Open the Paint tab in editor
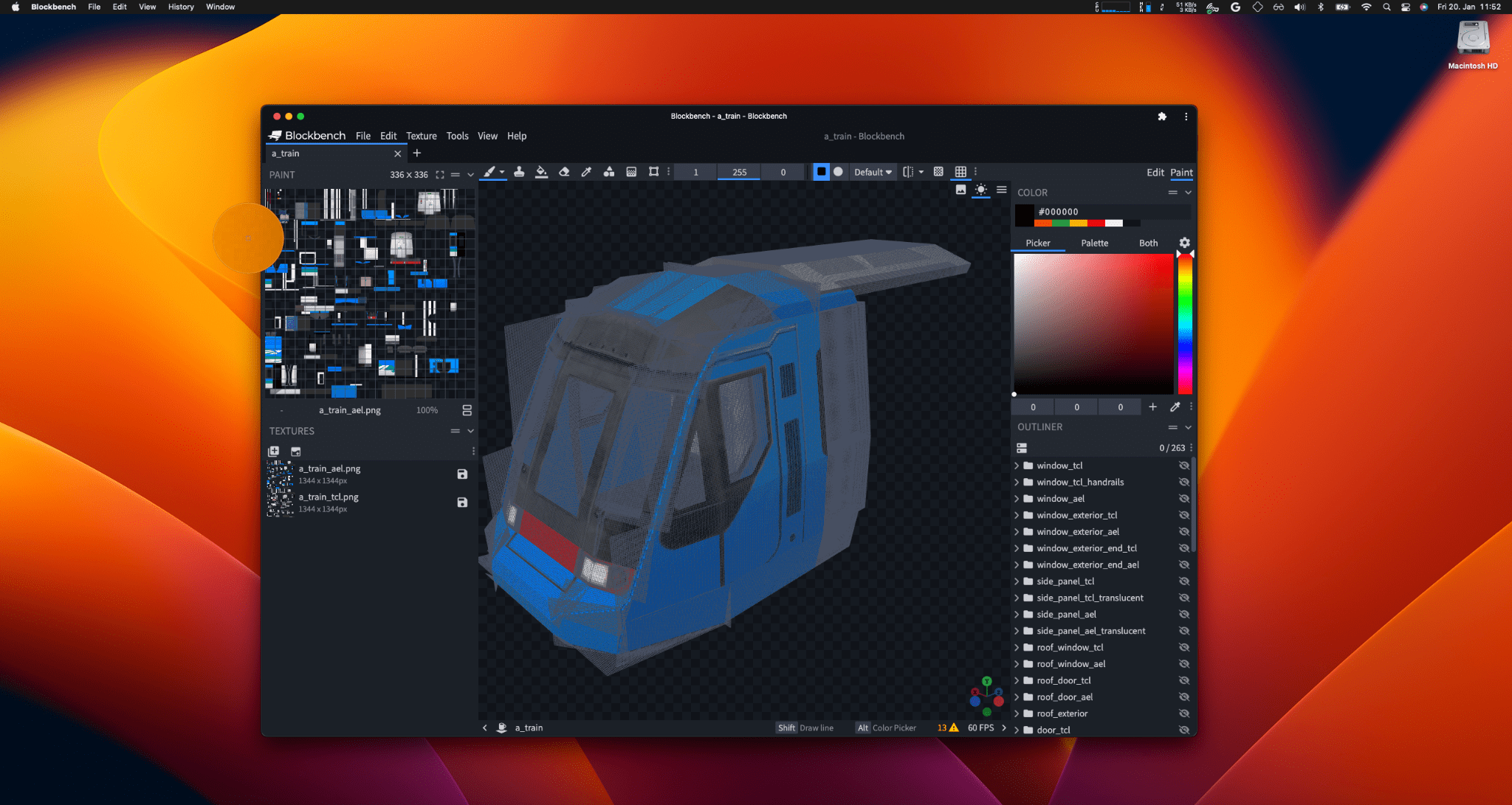1512x805 pixels. pyautogui.click(x=1182, y=172)
